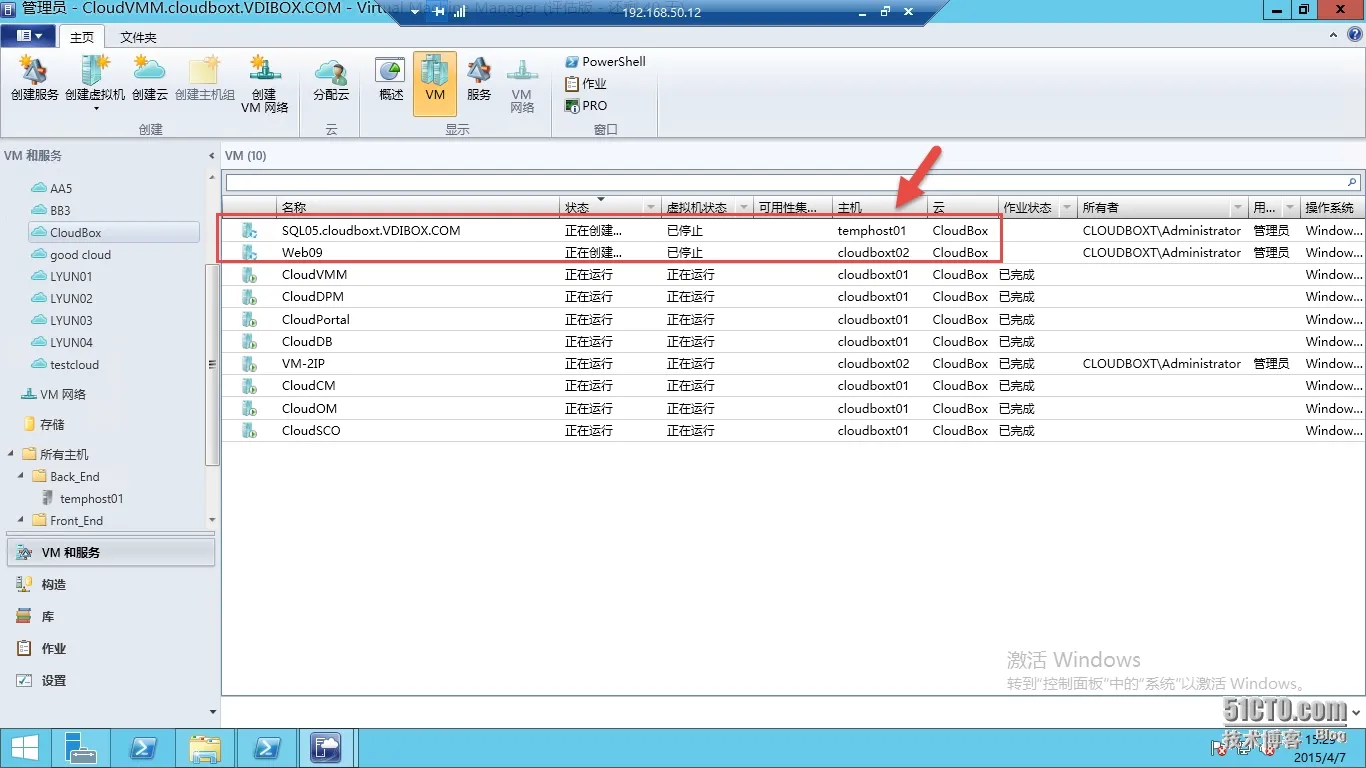Open the 虚拟机状态 column filter dropdown
Screen dimensions: 1366x768
click(743, 208)
